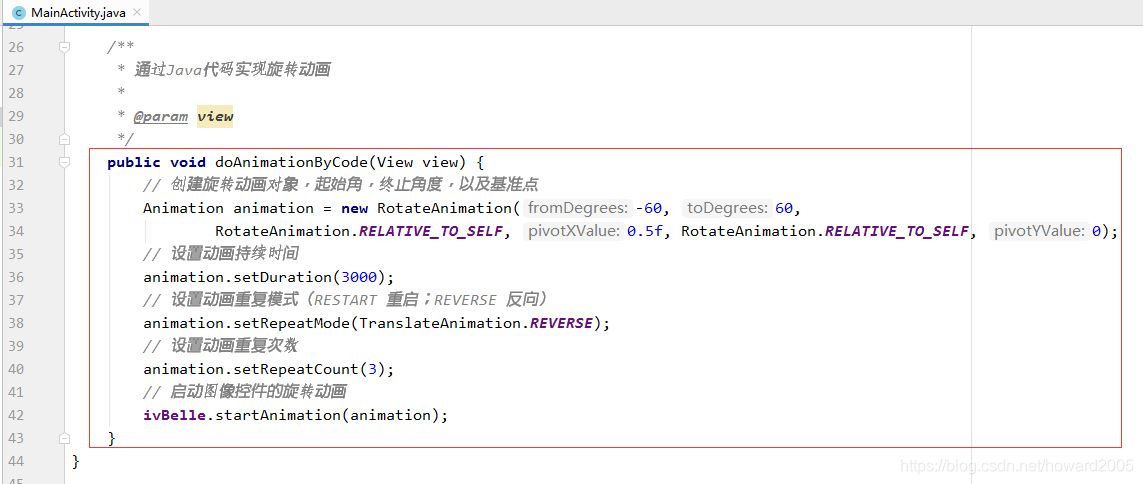The width and height of the screenshot is (1143, 484).
Task: Click the comment about RESTART and REVERSE modes
Action: [x=346, y=300]
